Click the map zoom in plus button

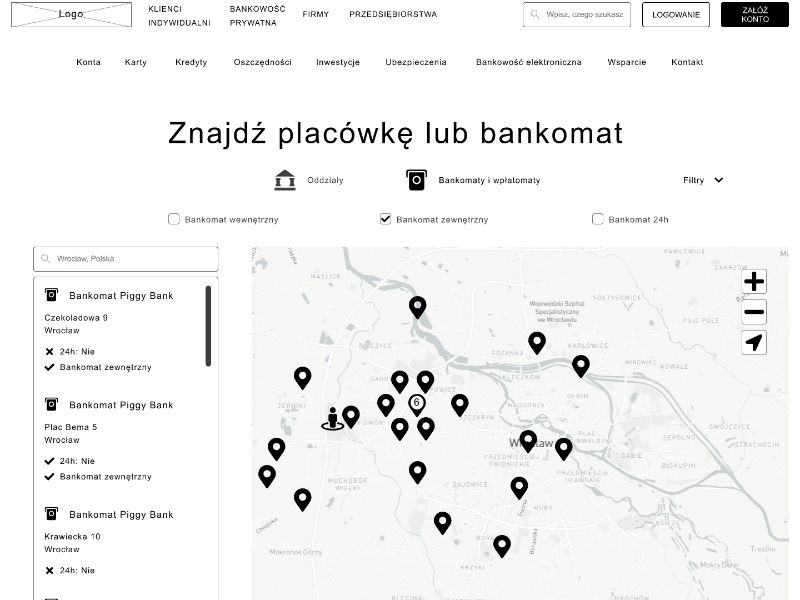754,282
